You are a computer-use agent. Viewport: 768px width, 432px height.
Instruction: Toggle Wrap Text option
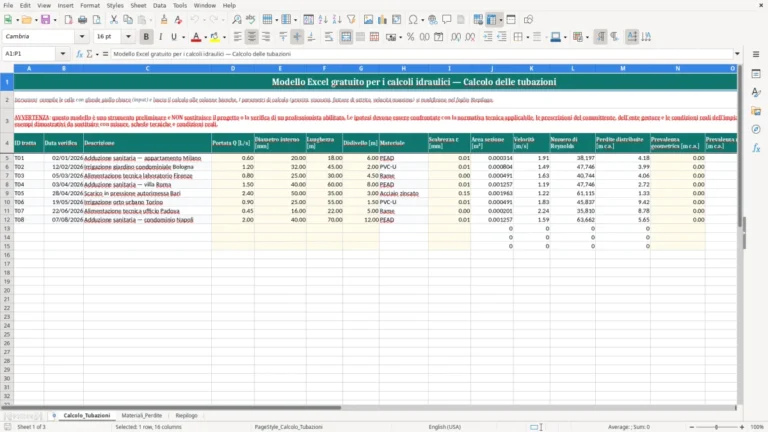pos(329,37)
